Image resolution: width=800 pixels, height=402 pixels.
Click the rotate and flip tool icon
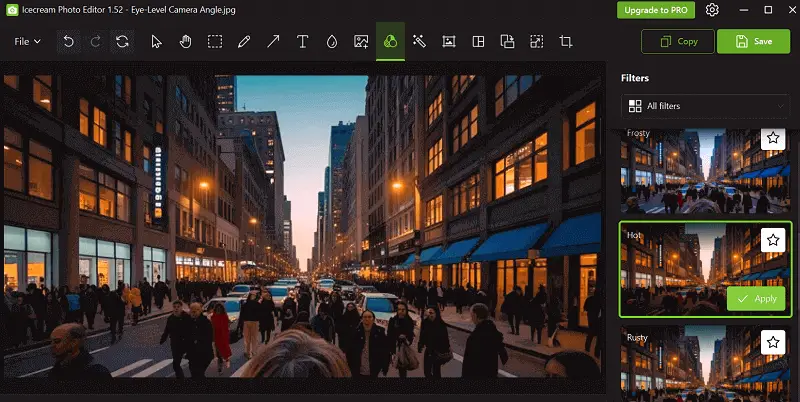[507, 42]
